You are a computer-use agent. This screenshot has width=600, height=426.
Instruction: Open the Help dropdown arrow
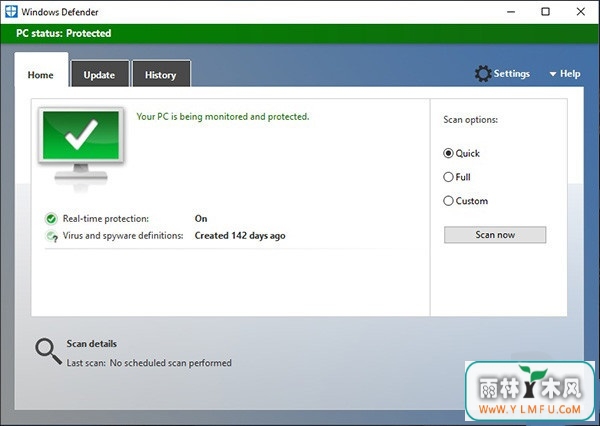tap(553, 74)
